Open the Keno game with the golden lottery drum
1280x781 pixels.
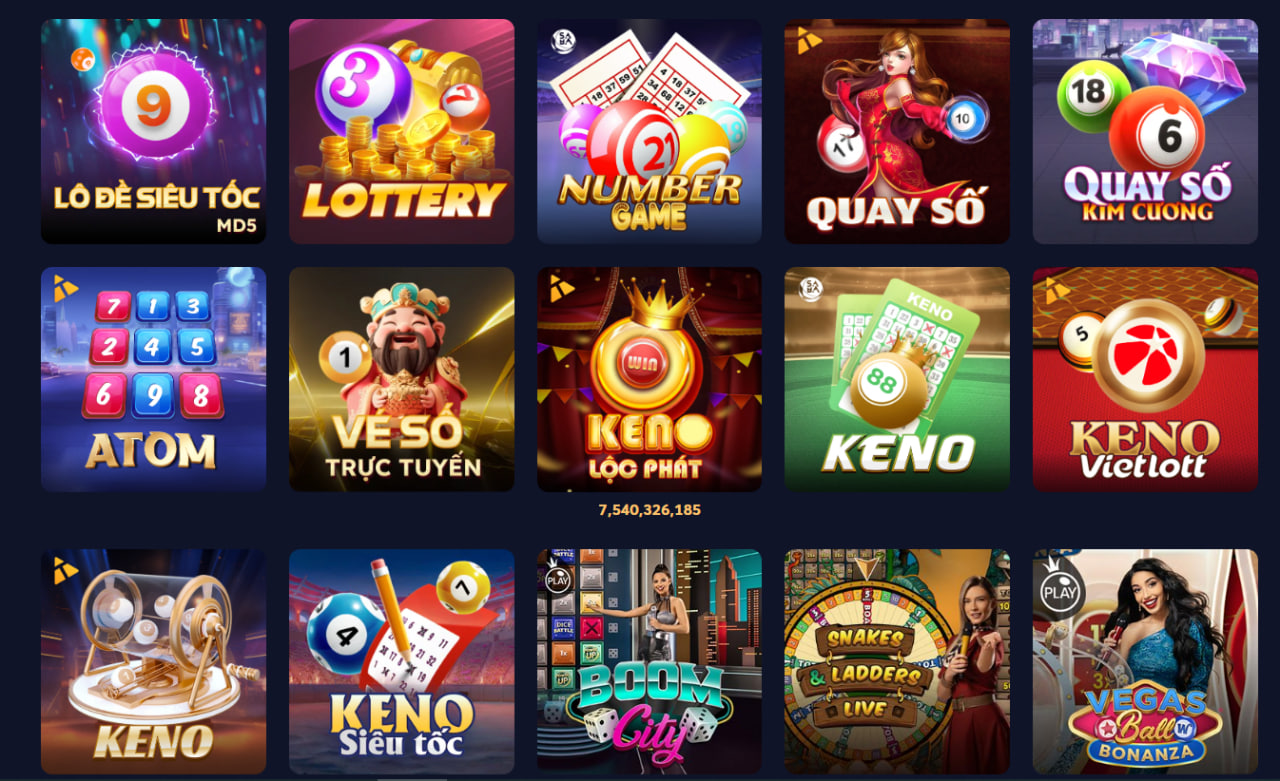153,661
